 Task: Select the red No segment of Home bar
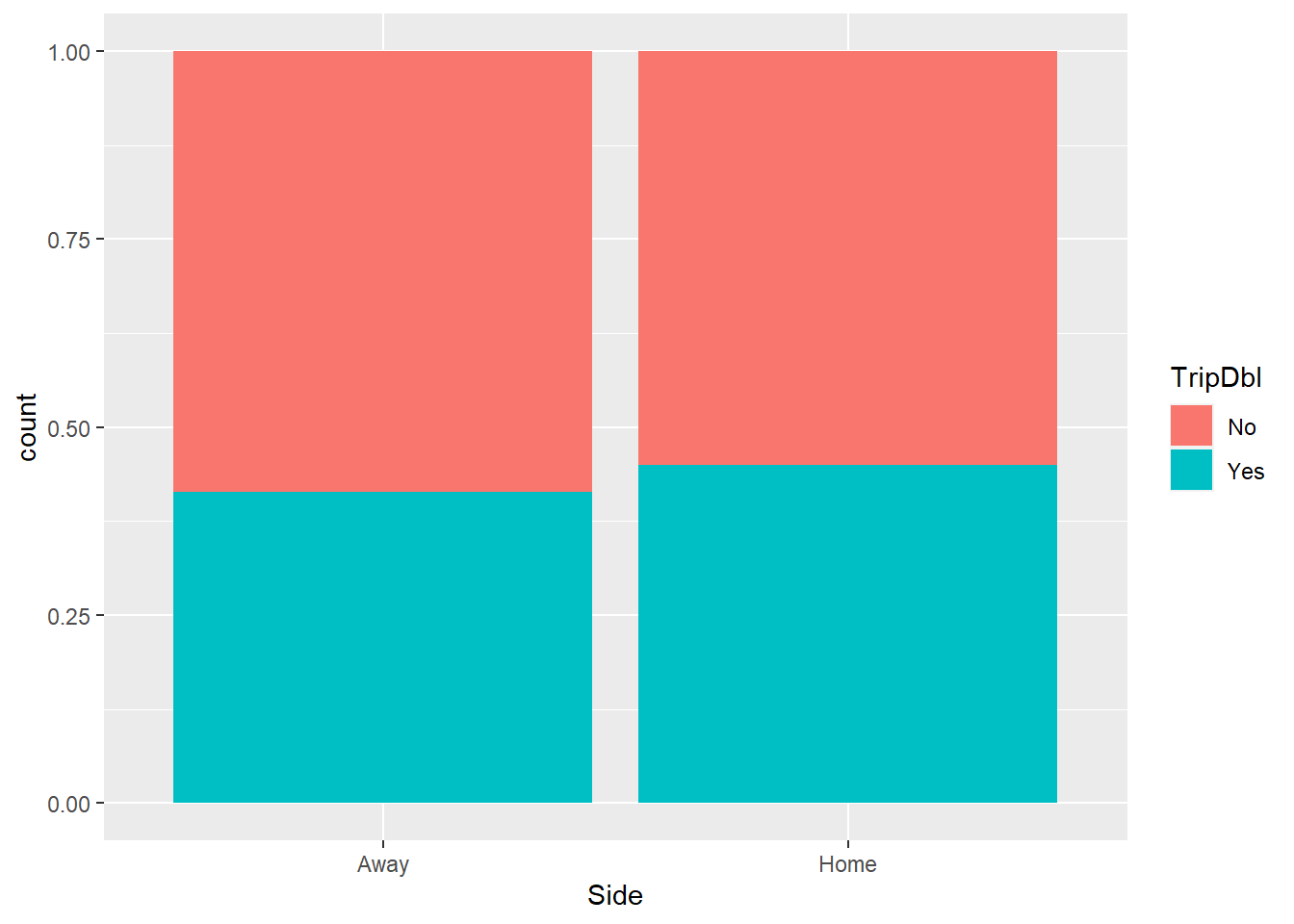[847, 258]
